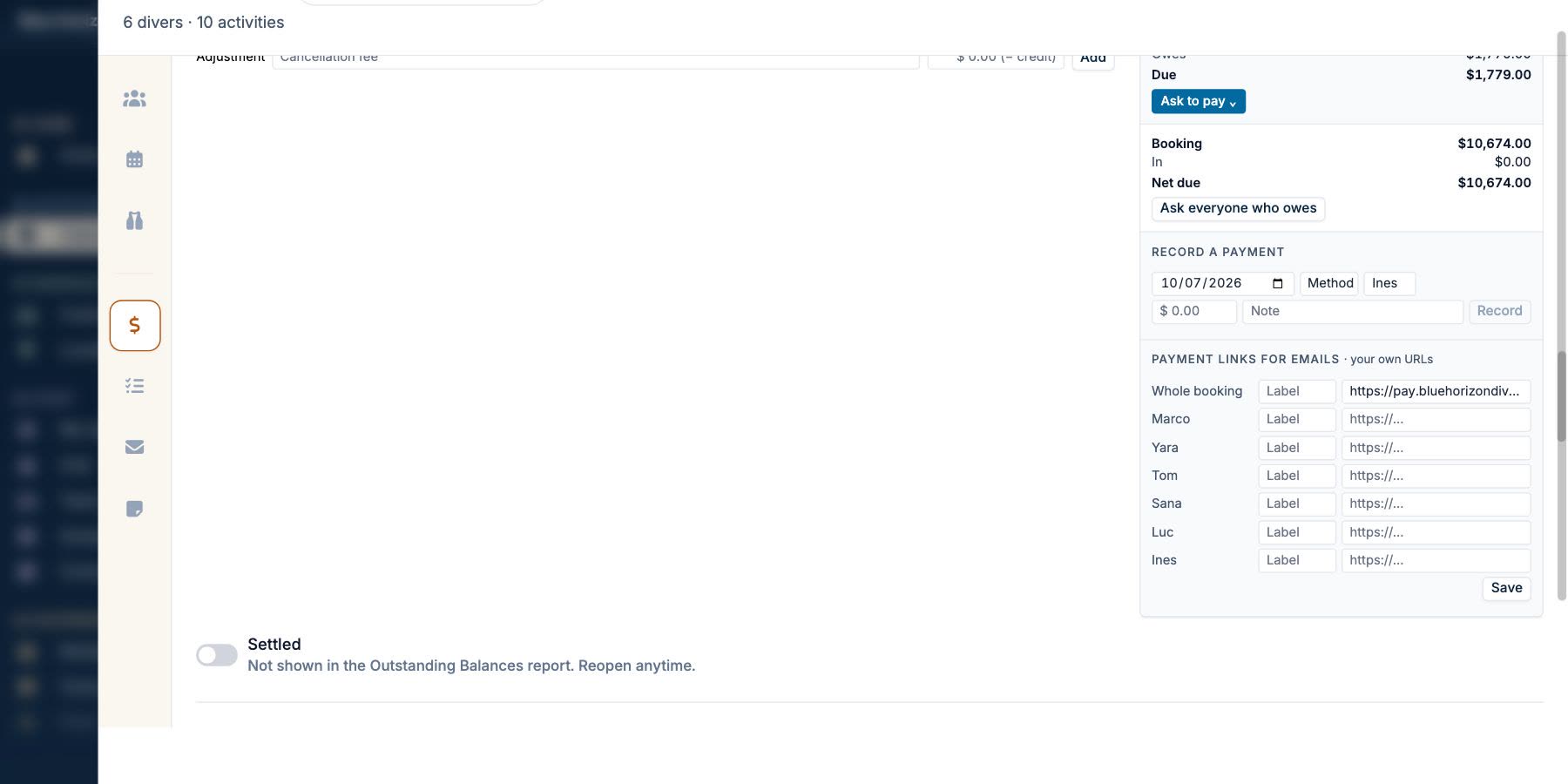Screen dimensions: 1568x784
Task: Click the payment Note field
Action: [1353, 311]
